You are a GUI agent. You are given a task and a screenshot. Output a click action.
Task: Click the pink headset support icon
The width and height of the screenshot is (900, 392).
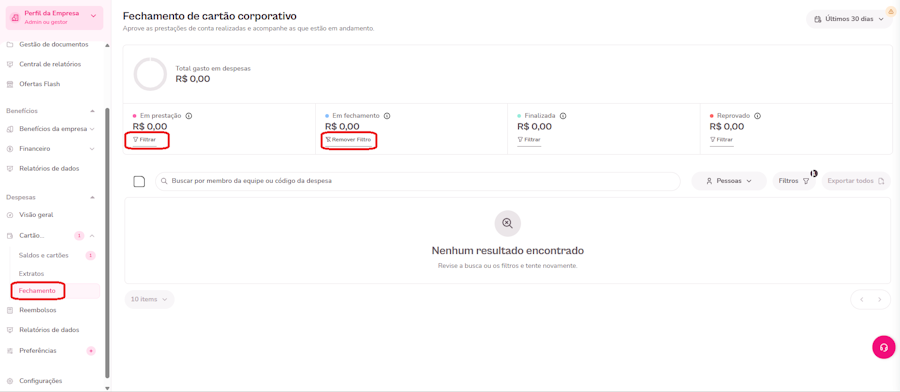point(883,347)
